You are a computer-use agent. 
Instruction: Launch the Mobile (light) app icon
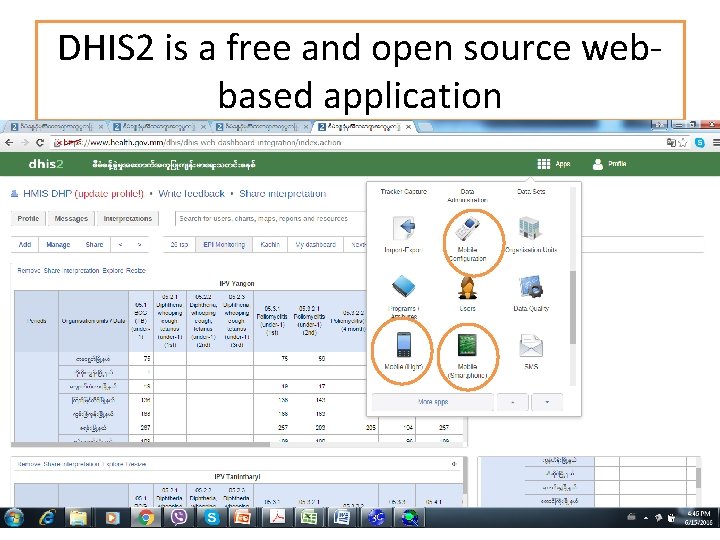tap(404, 344)
